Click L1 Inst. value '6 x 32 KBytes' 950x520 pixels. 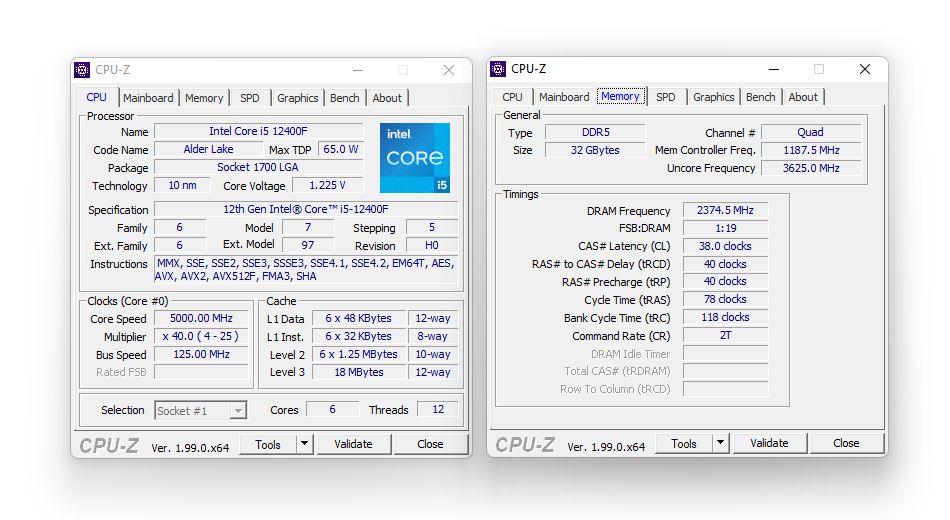click(x=359, y=336)
